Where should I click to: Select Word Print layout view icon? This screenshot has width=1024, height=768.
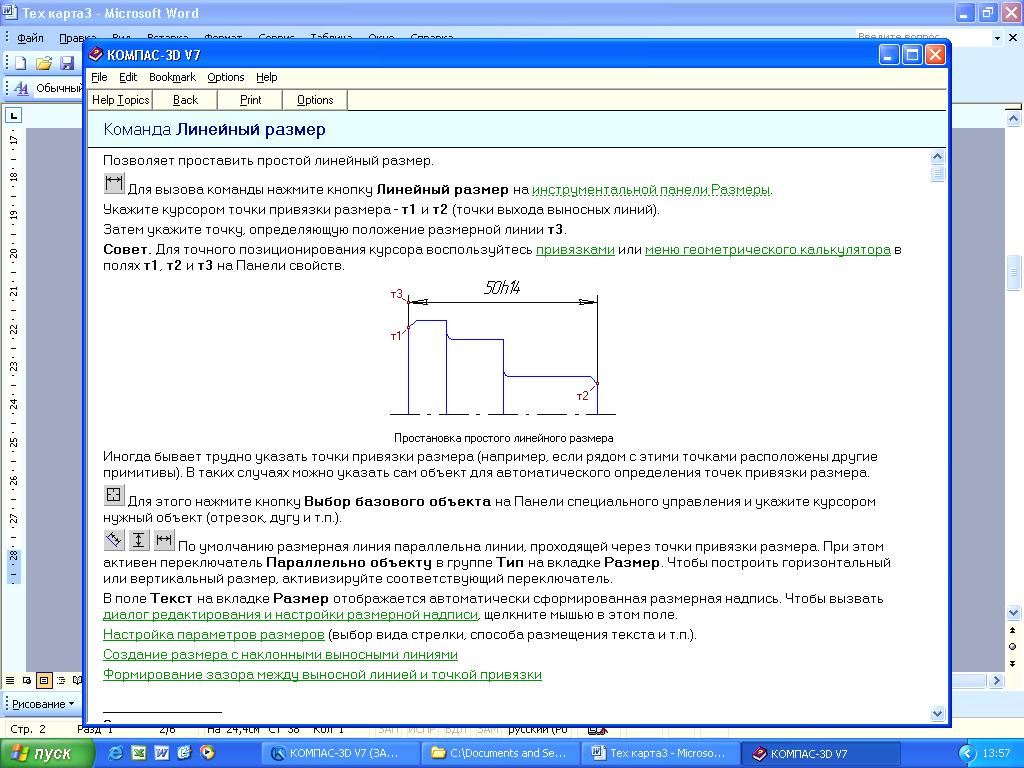click(44, 680)
